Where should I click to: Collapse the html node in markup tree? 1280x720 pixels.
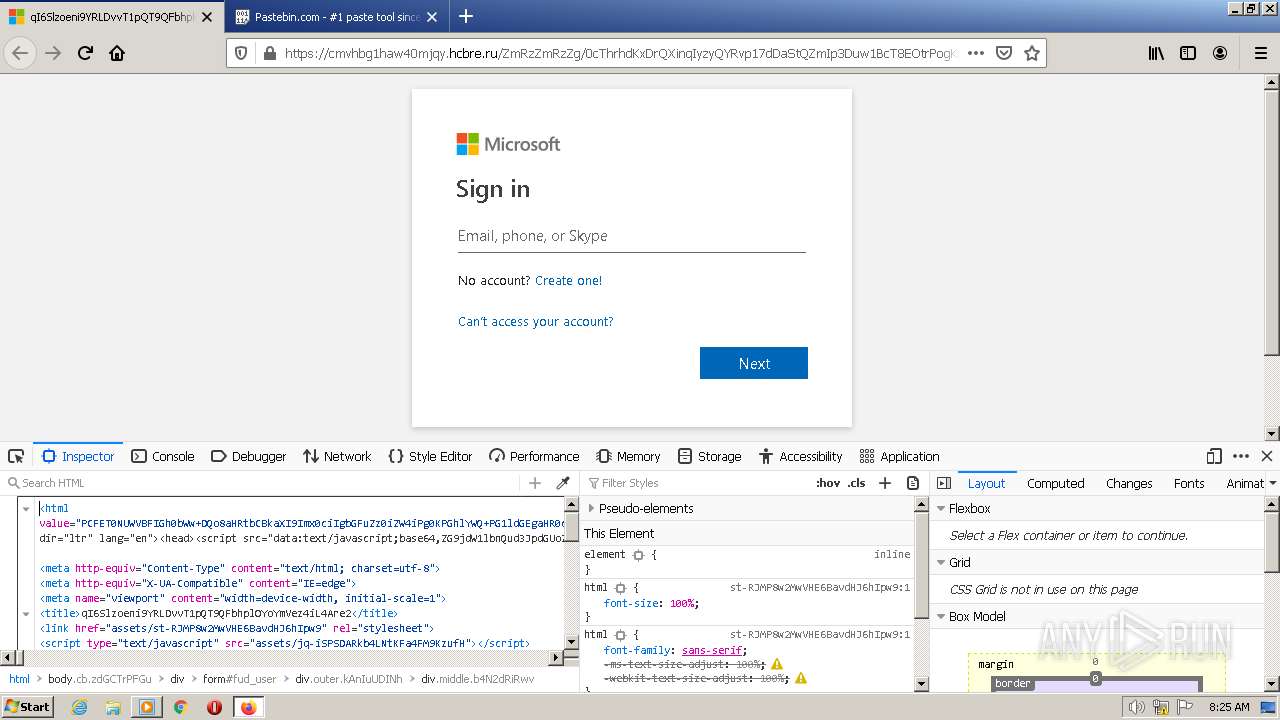point(26,509)
